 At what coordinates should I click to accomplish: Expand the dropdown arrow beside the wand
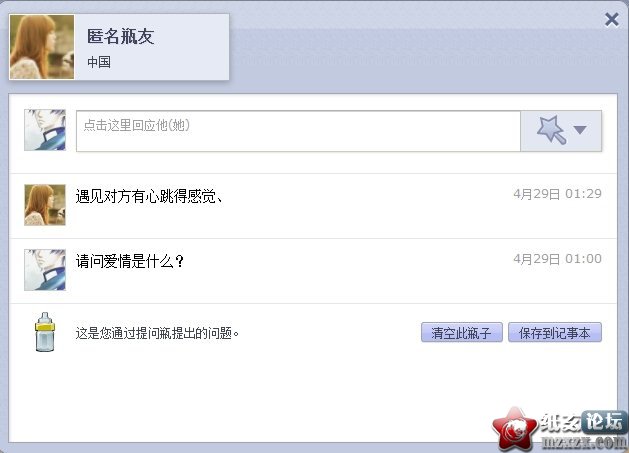tap(580, 130)
